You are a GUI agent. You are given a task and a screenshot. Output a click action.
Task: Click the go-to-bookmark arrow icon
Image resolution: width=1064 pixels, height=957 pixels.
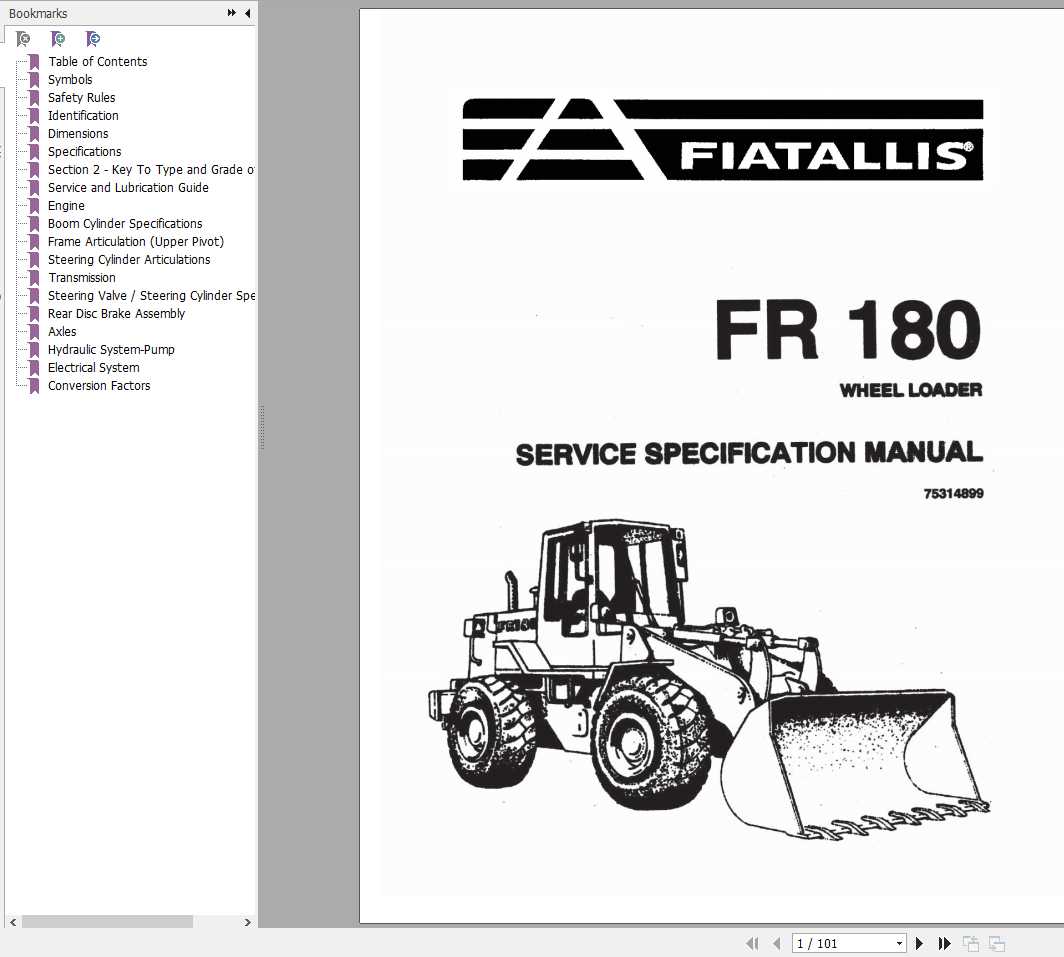[x=93, y=38]
